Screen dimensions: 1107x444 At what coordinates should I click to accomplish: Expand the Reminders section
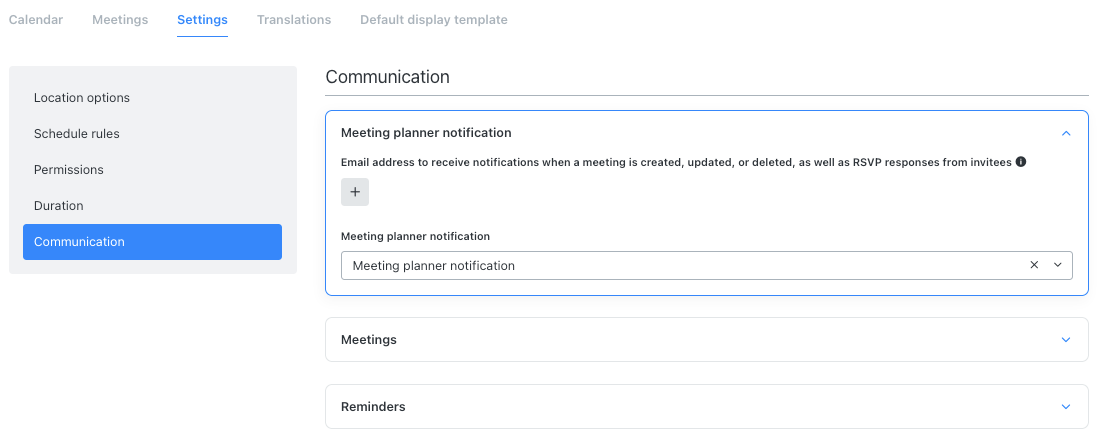[x=1066, y=407]
